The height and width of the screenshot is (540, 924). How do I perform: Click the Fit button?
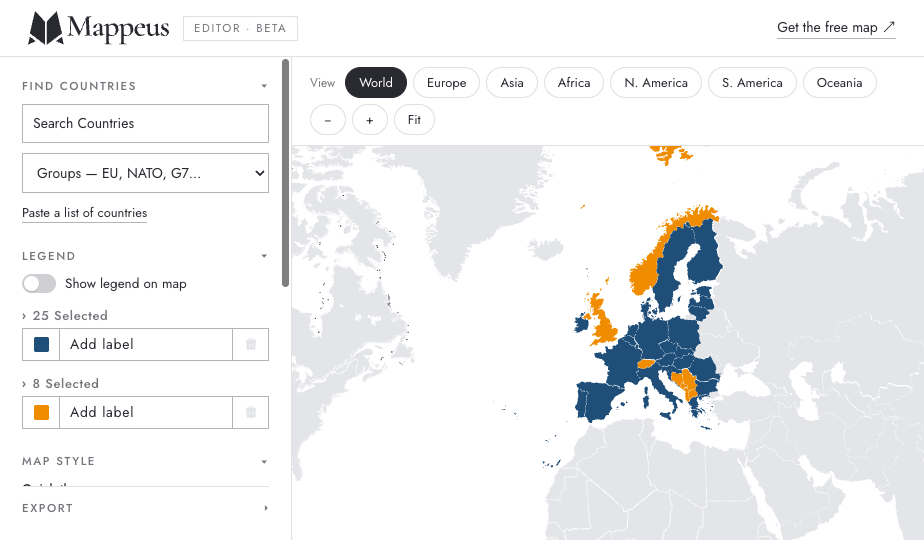(x=414, y=120)
